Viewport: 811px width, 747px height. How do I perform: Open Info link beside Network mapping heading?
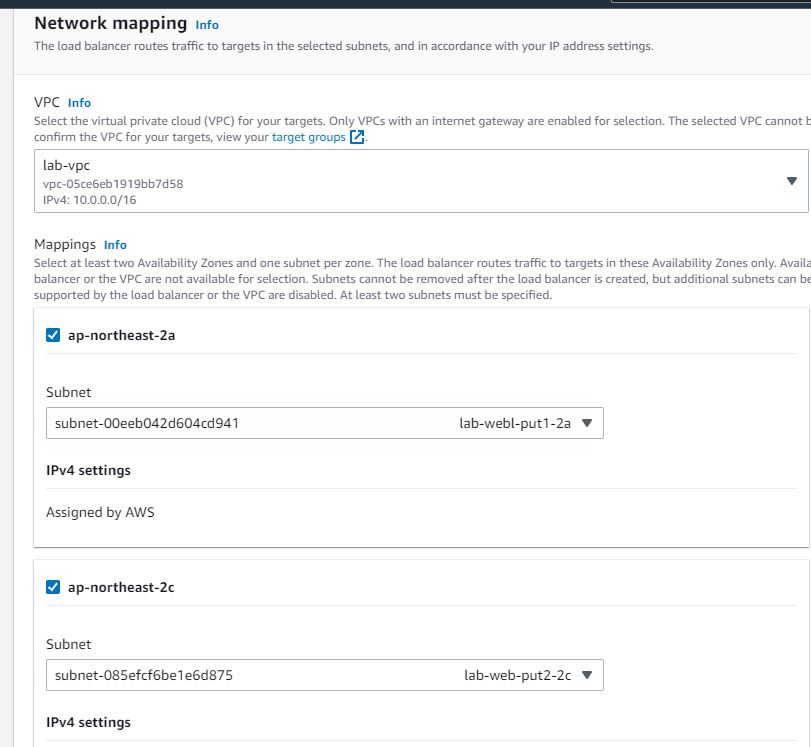pos(207,25)
